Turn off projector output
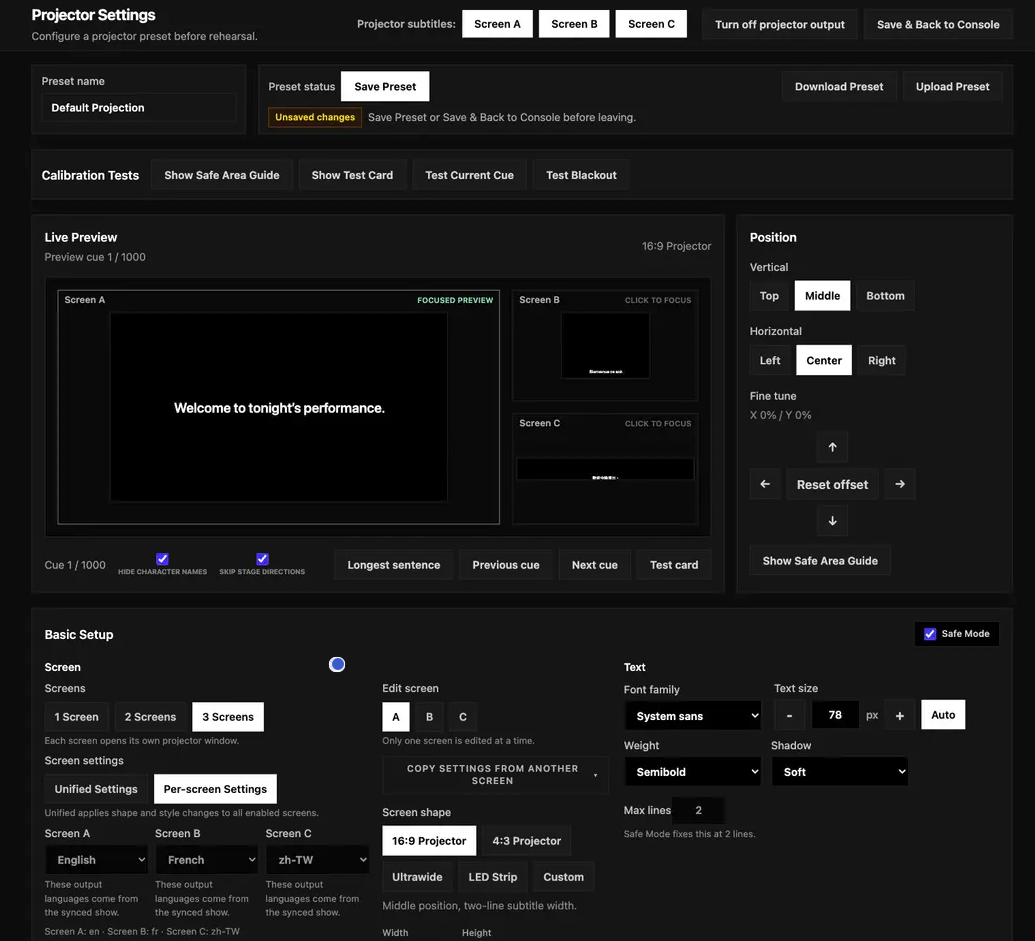The image size is (1035, 941). coord(780,24)
